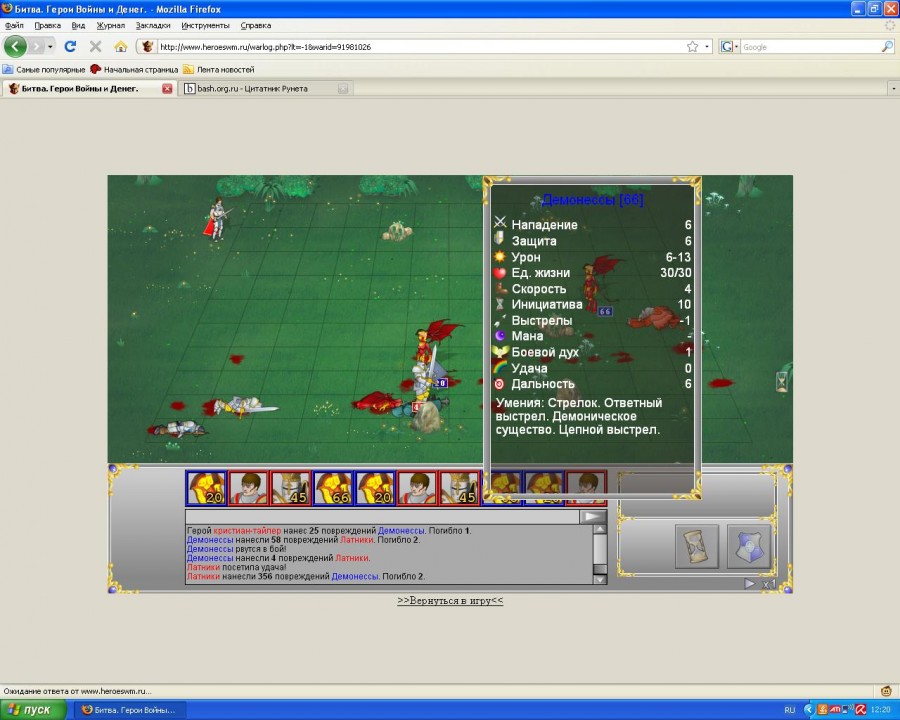
Task: Click the hourglass icon at the battlefield's right edge
Action: [x=782, y=381]
